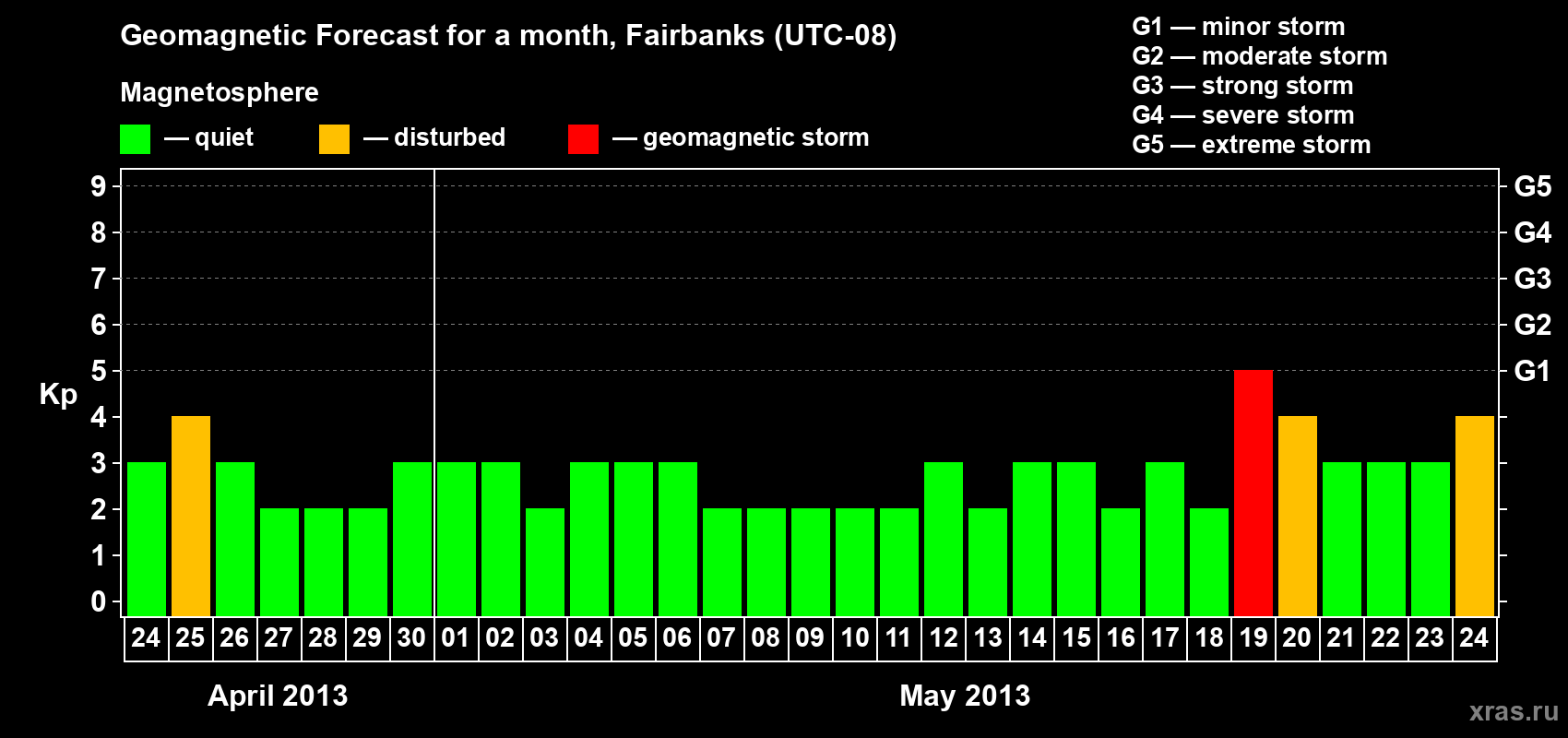Click the G5 label on right axis
The image size is (1568, 738).
[1533, 186]
